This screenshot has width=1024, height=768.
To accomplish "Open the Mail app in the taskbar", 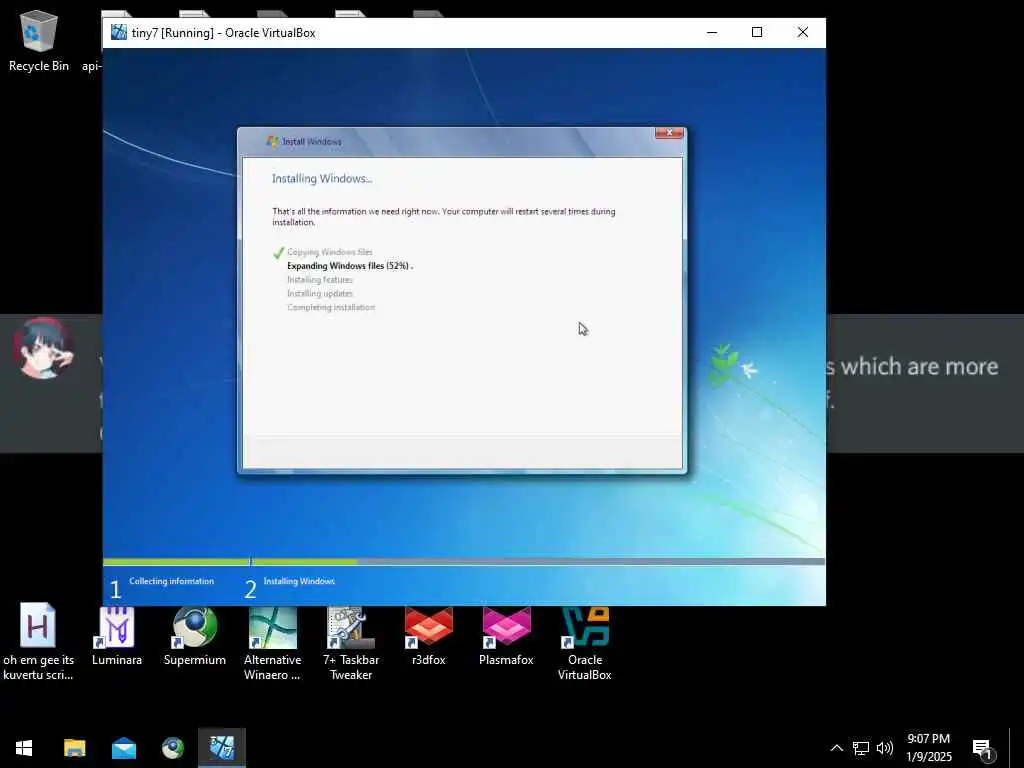I will click(123, 748).
